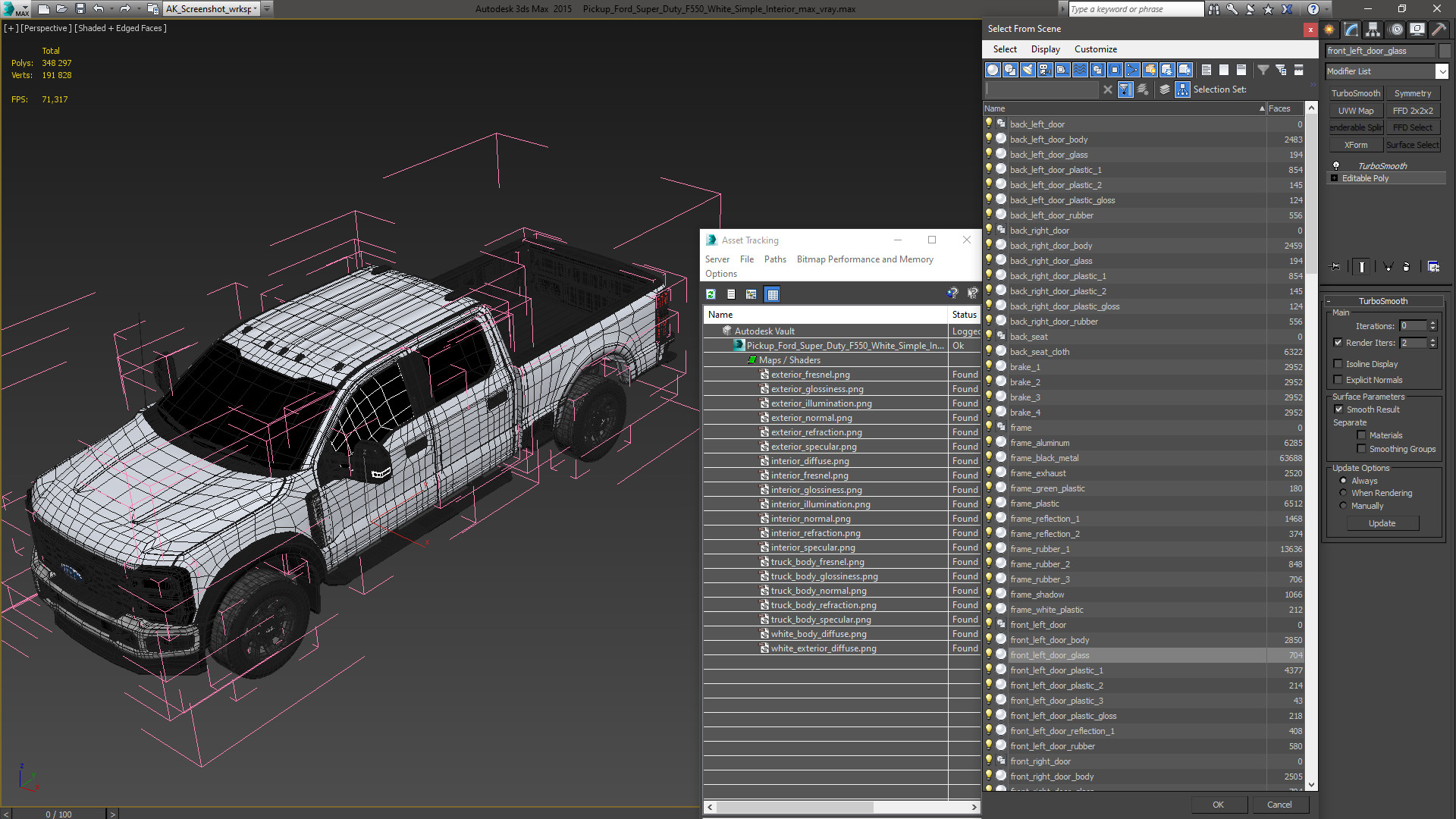Screen dimensions: 1456x819
Task: Switch Asset Tracking to table view icon
Action: point(772,294)
